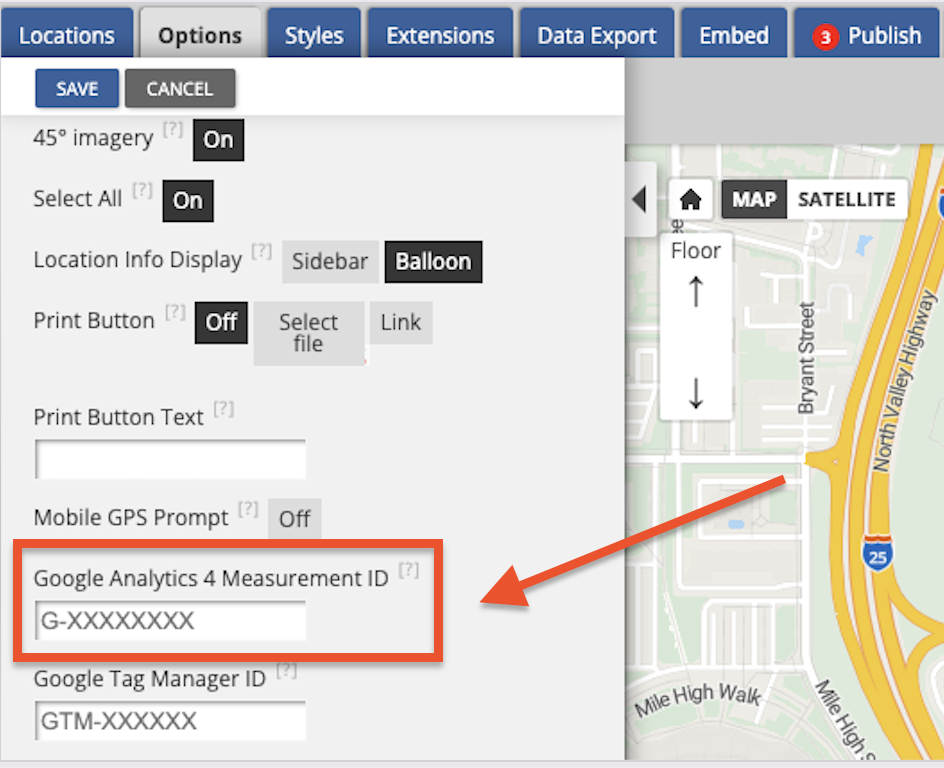The image size is (944, 768).
Task: Go up a floor with the up arrow
Action: (696, 292)
